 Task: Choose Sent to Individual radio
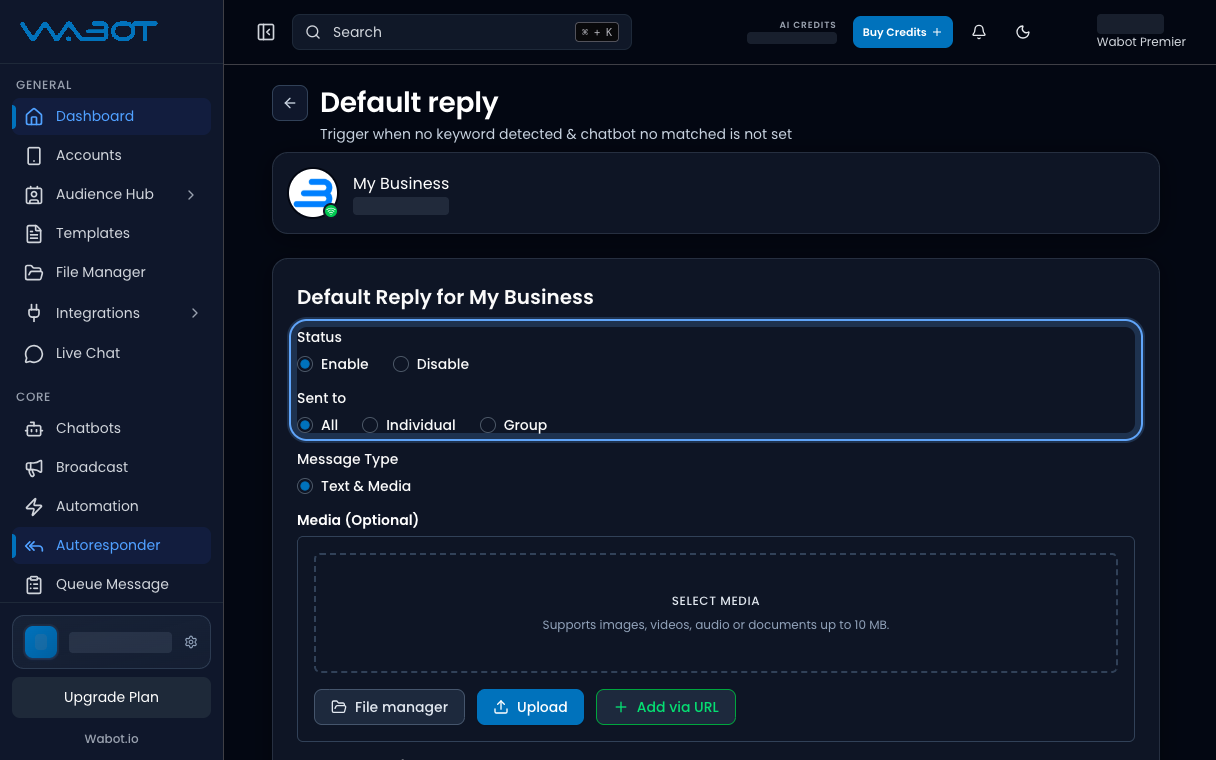coord(370,425)
